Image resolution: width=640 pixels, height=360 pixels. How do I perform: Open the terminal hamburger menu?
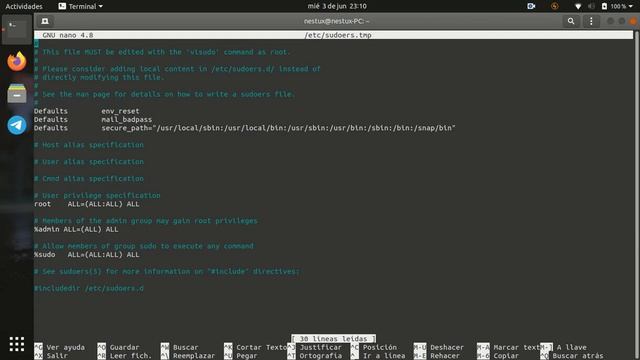[591, 21]
